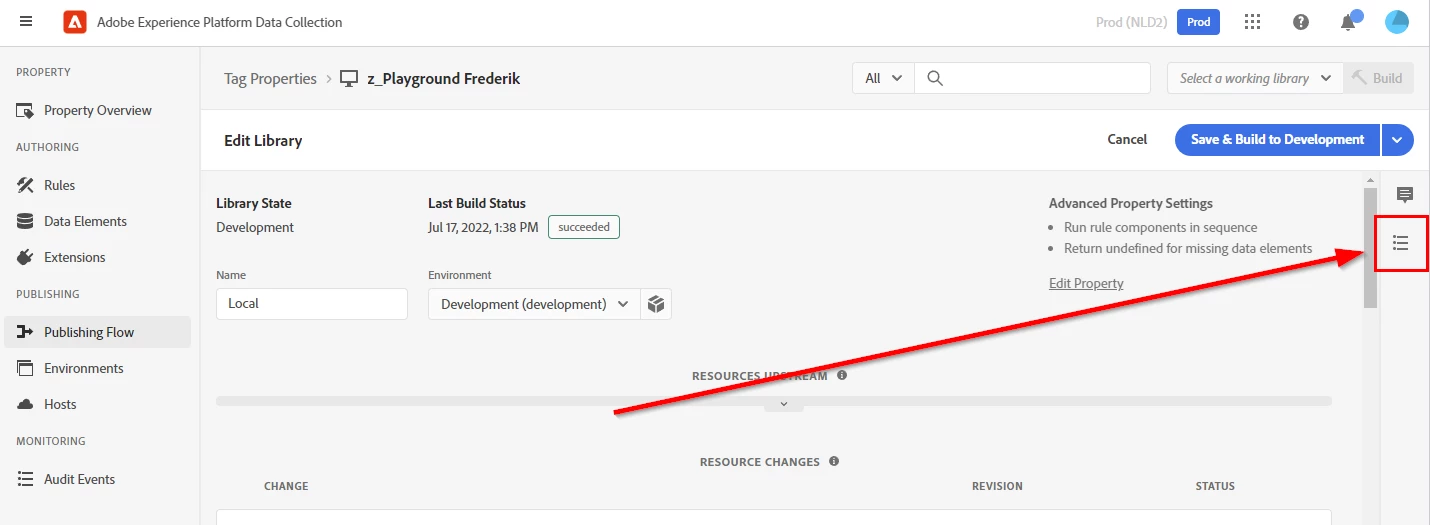
Task: Open the help question mark icon
Action: click(x=1301, y=22)
